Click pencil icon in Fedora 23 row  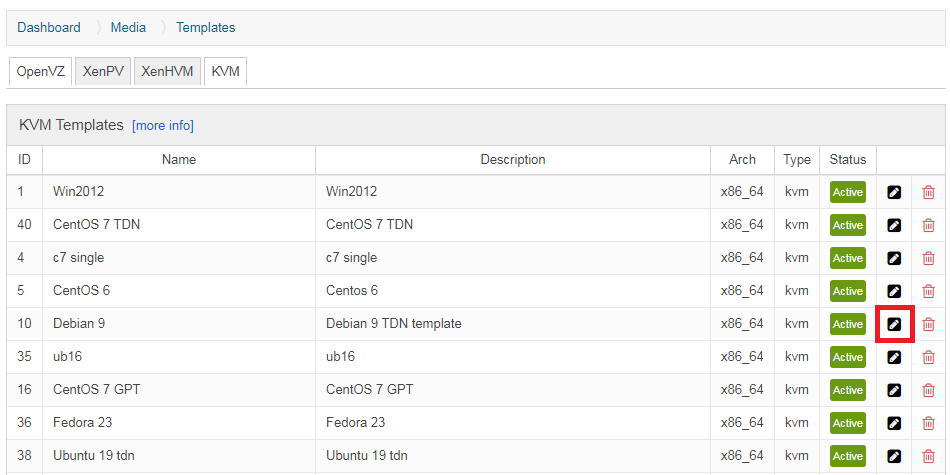pos(894,423)
